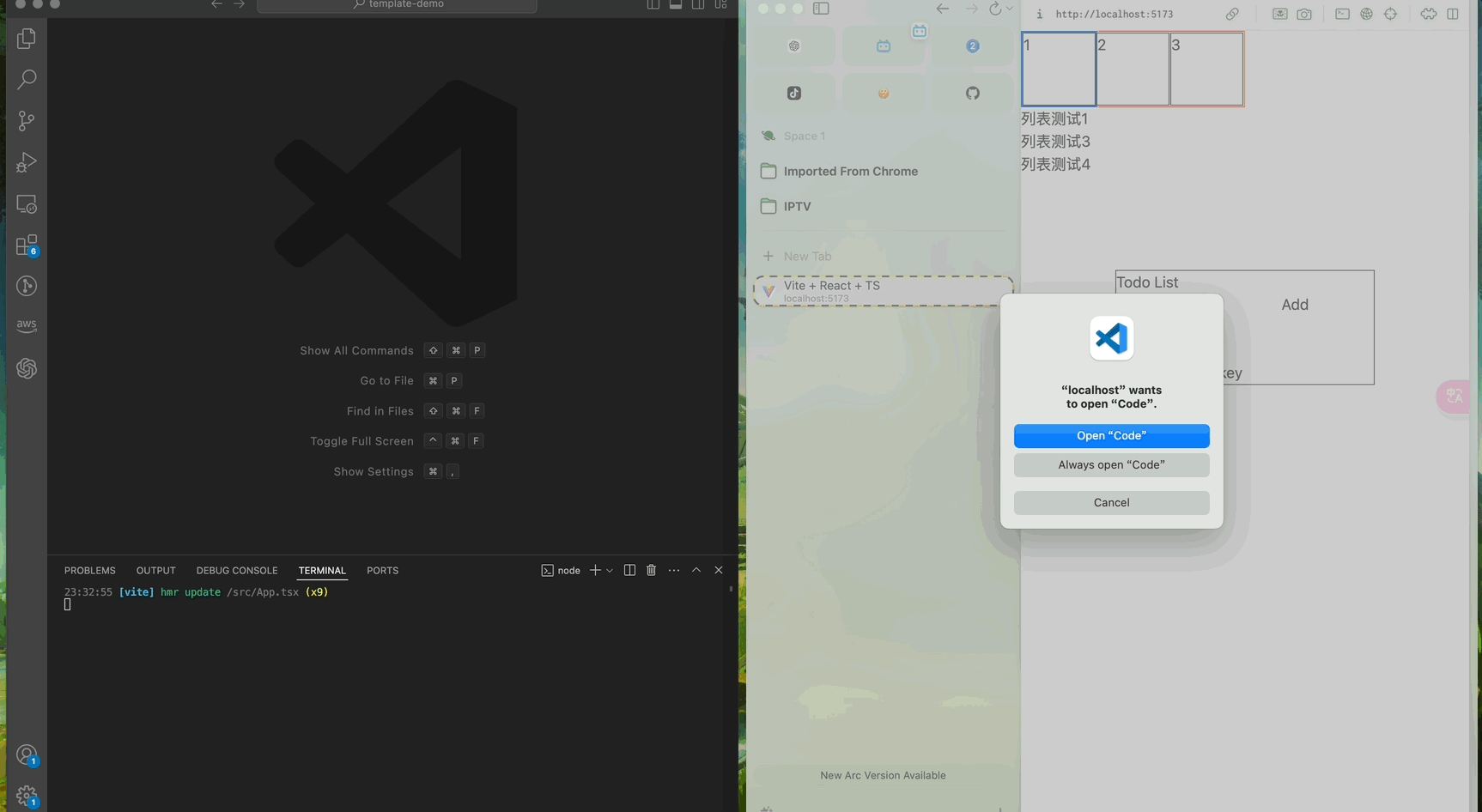
Task: Open the blue badge 2 pinned favorite
Action: tap(973, 46)
